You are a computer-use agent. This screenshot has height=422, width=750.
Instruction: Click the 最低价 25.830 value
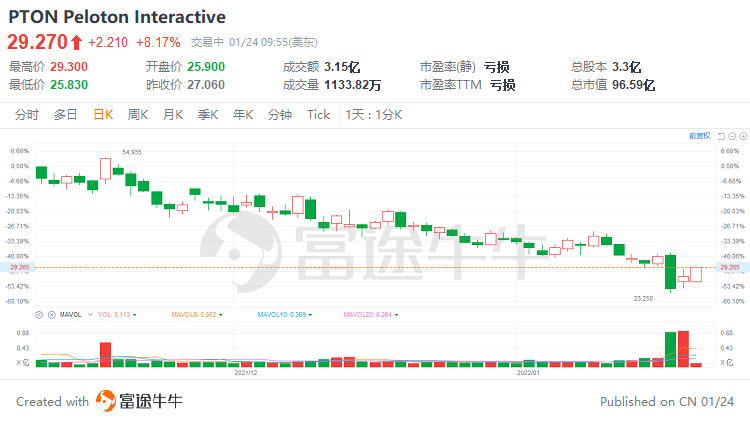(x=69, y=85)
